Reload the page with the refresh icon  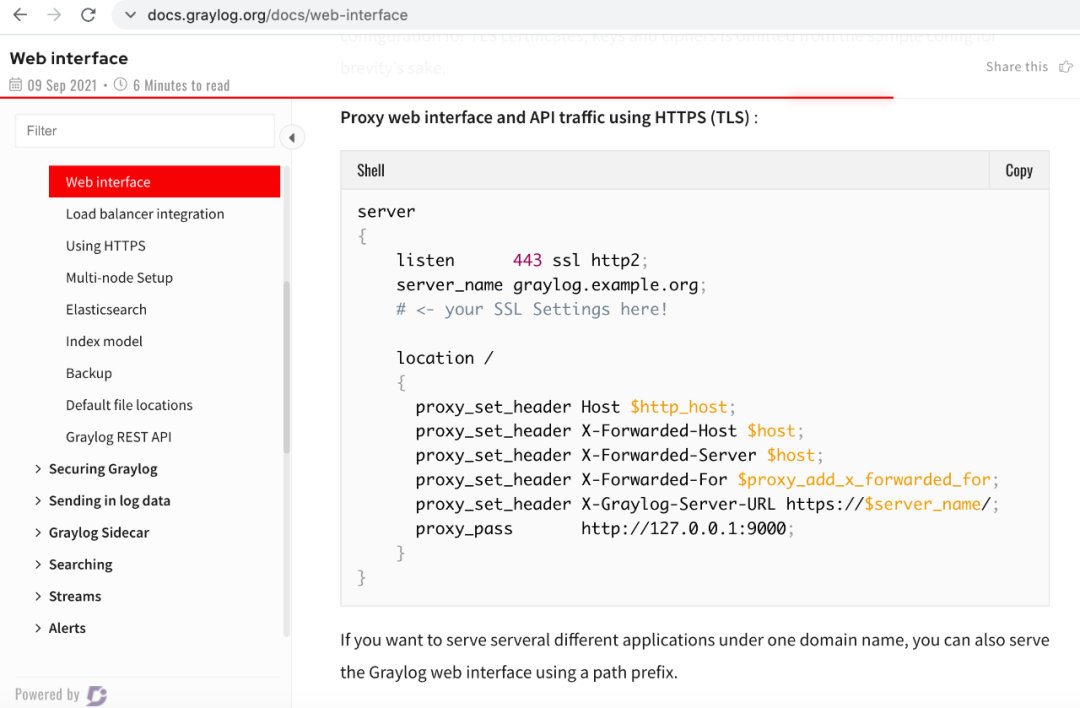[x=88, y=14]
